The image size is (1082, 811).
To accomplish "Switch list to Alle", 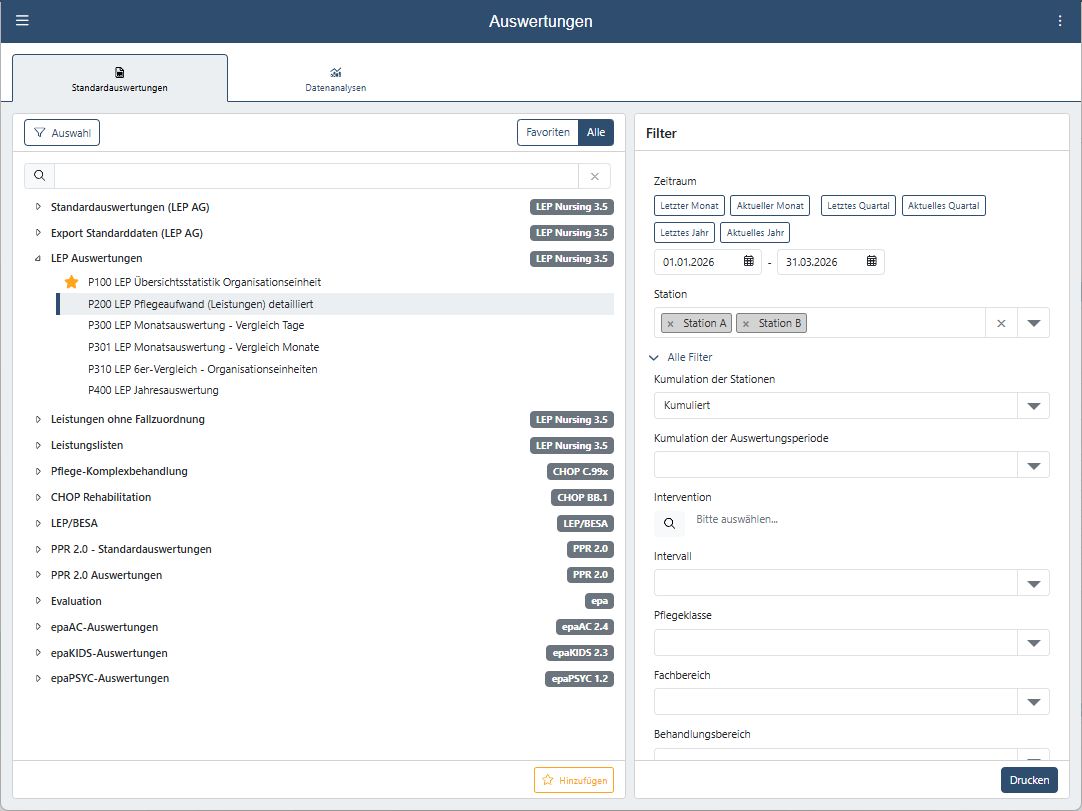I will tap(596, 133).
